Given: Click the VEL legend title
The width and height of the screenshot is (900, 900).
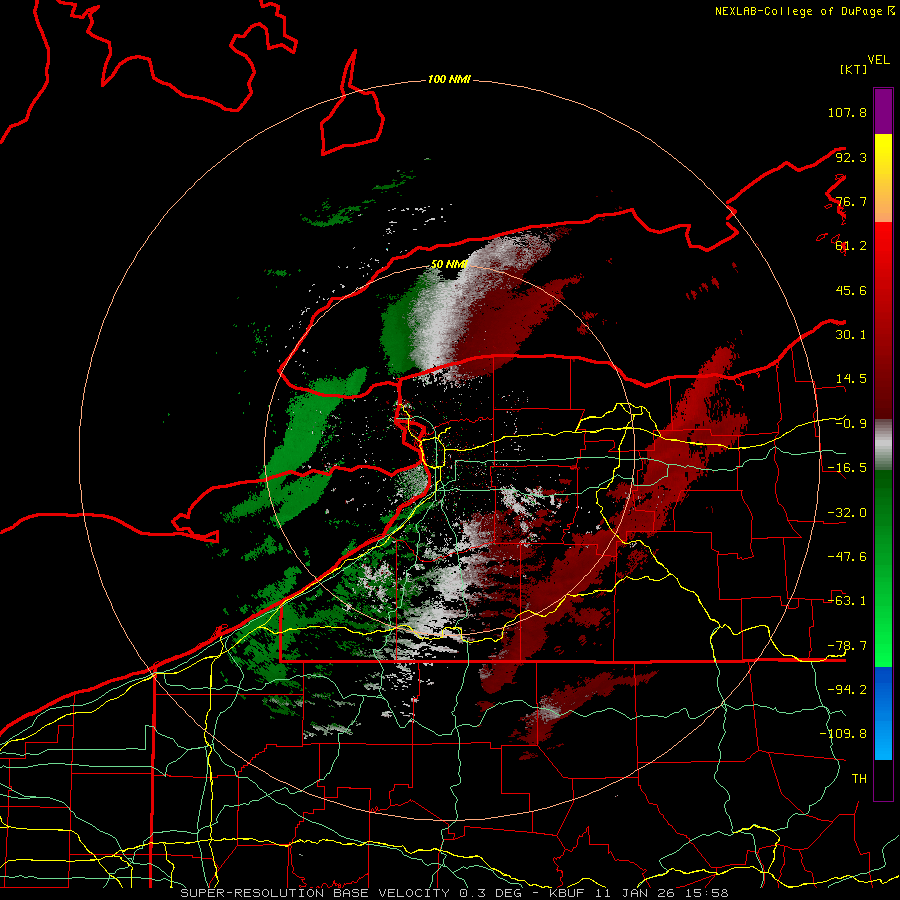Looking at the screenshot, I should (878, 60).
